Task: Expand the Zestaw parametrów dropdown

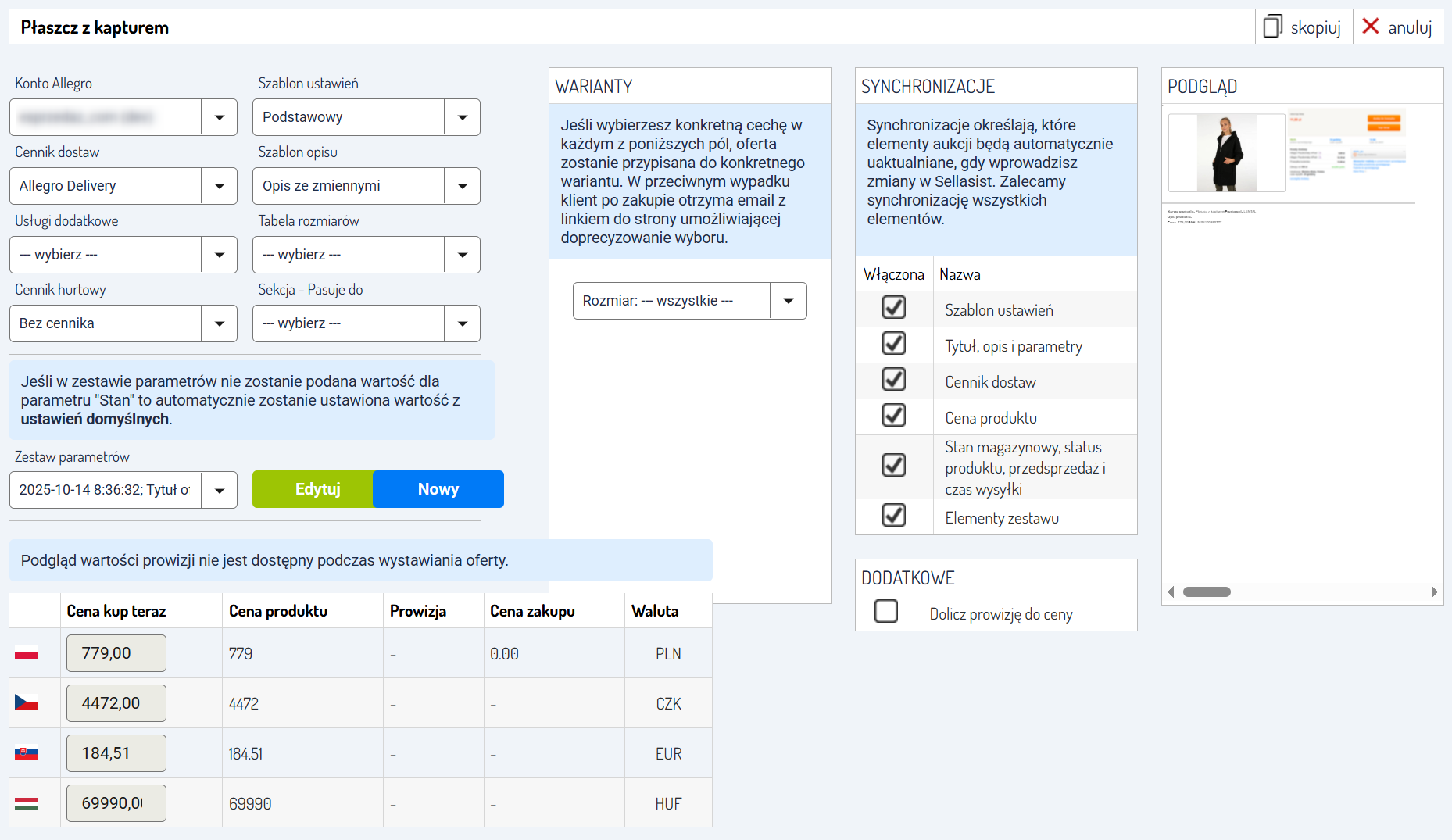Action: tap(220, 490)
